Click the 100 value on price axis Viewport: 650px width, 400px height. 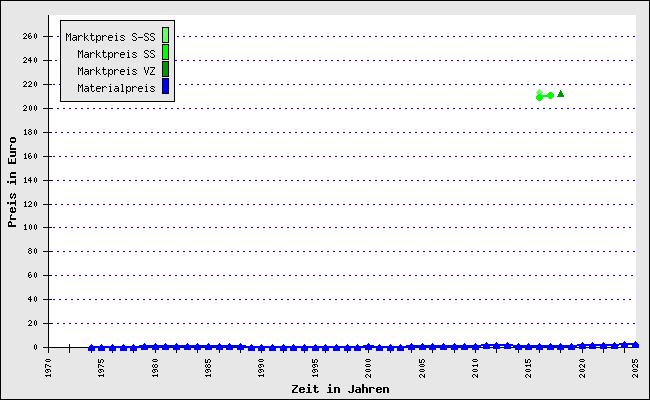[x=29, y=228]
